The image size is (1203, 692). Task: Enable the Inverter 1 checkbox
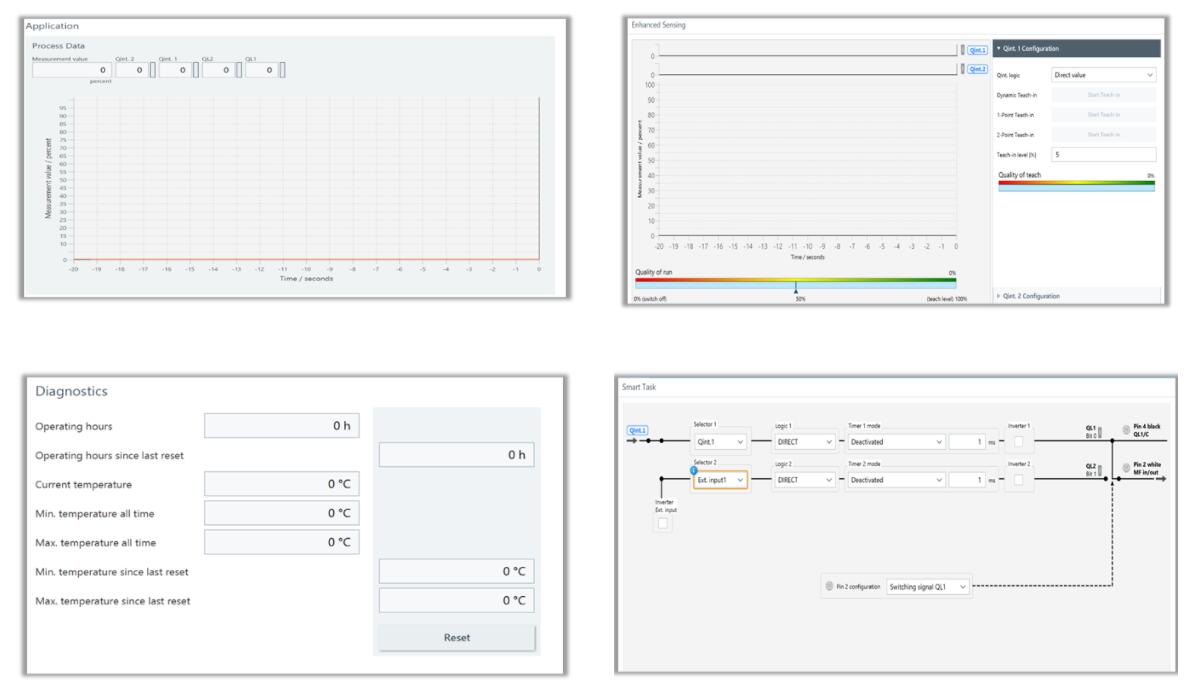coord(1016,442)
